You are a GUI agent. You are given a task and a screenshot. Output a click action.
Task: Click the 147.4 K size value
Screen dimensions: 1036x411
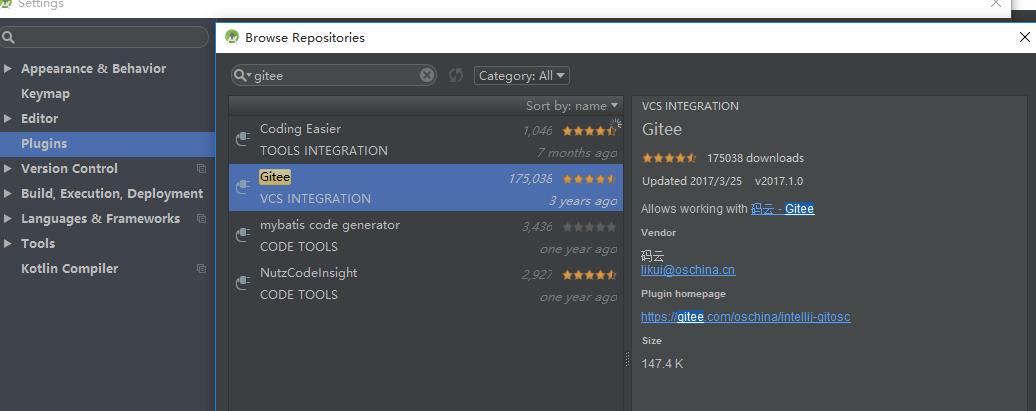point(662,364)
